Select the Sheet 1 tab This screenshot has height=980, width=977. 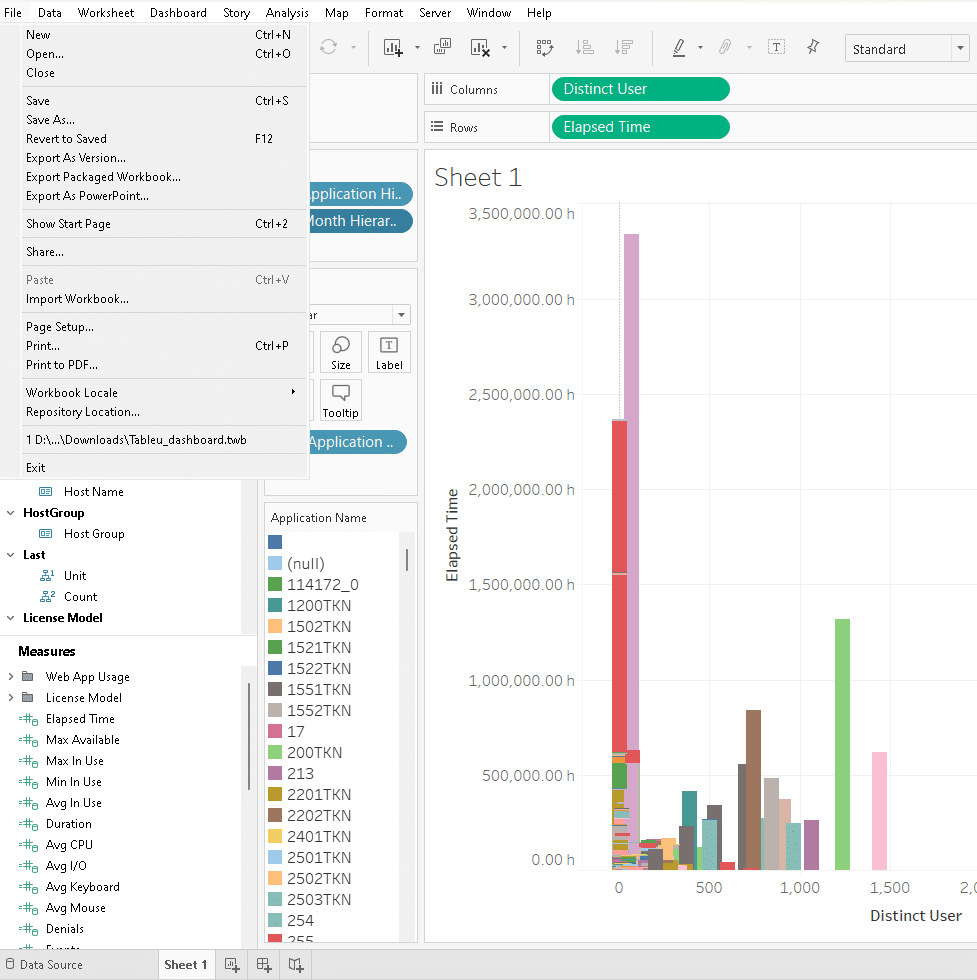[x=186, y=964]
